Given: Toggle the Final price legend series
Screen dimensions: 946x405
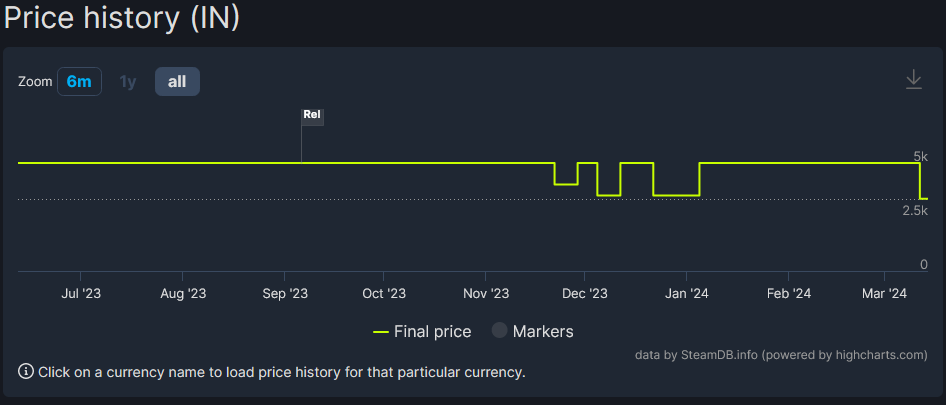Looking at the screenshot, I should click(x=422, y=331).
